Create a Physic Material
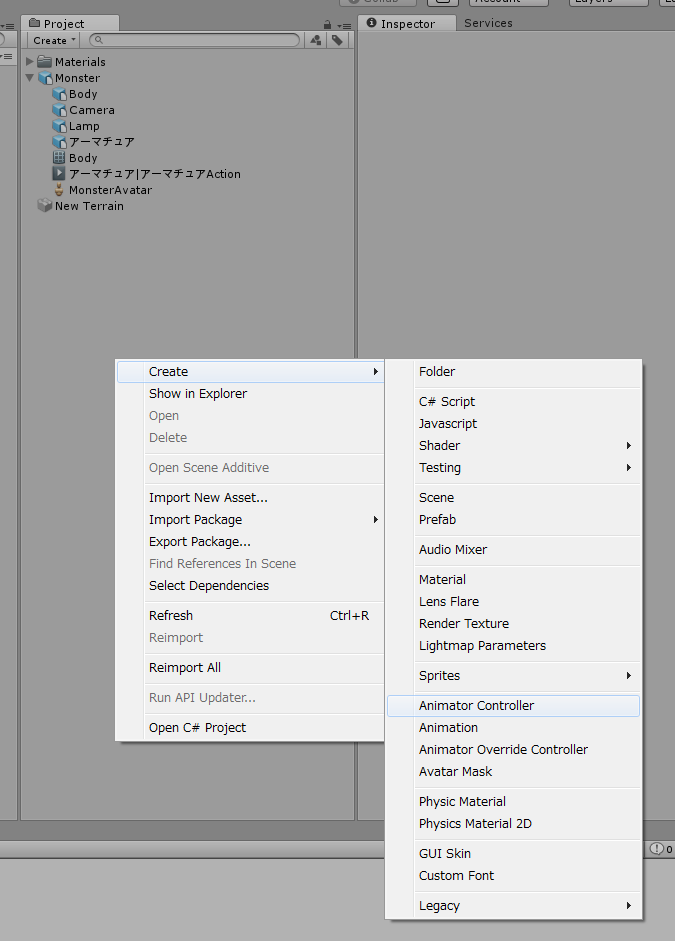This screenshot has height=941, width=675. pos(514,802)
